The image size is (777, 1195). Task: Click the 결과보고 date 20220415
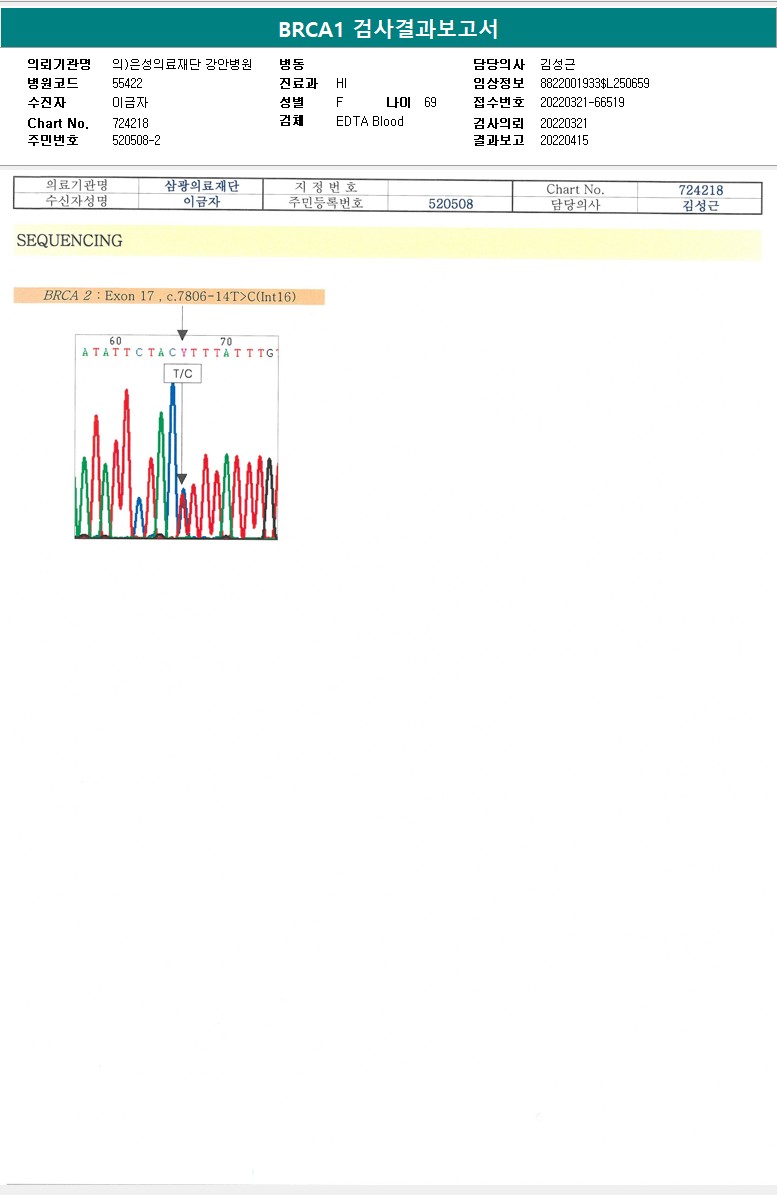click(564, 140)
